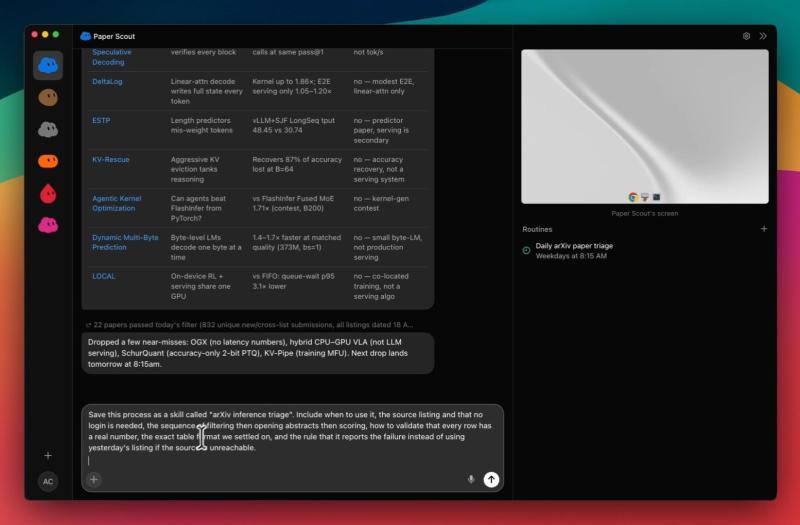Open settings gear in top right
800x525 pixels.
(746, 36)
